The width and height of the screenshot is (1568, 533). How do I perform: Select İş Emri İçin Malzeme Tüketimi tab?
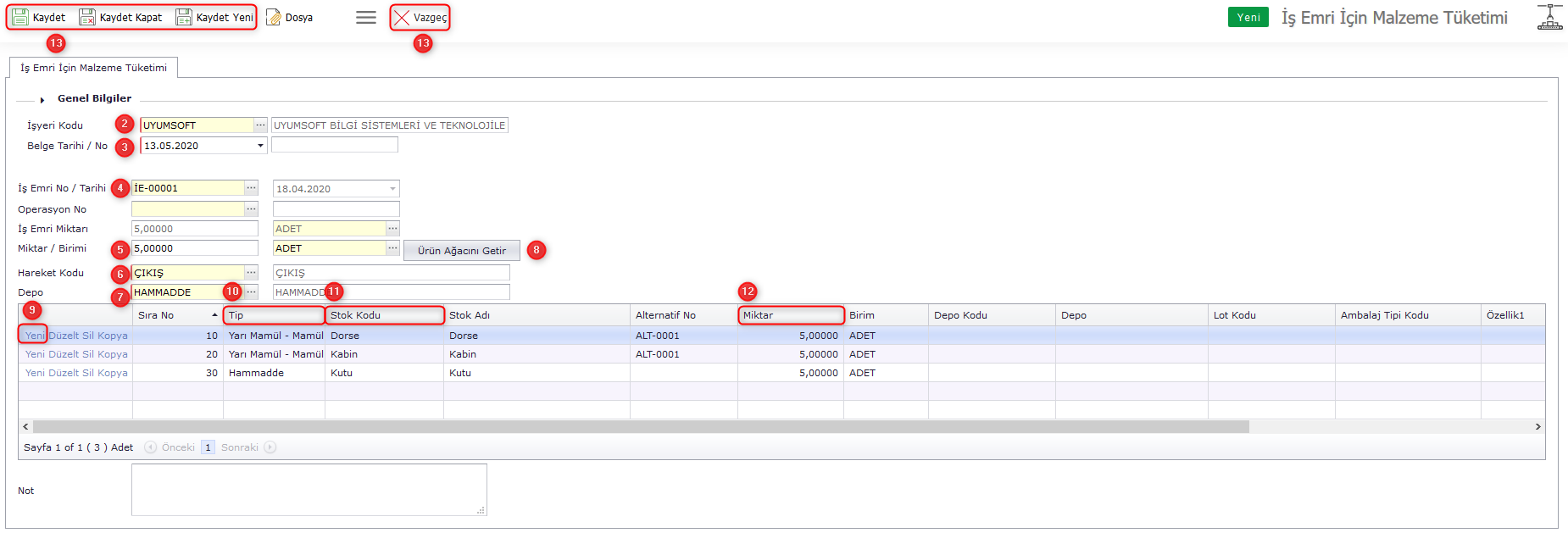tap(93, 68)
